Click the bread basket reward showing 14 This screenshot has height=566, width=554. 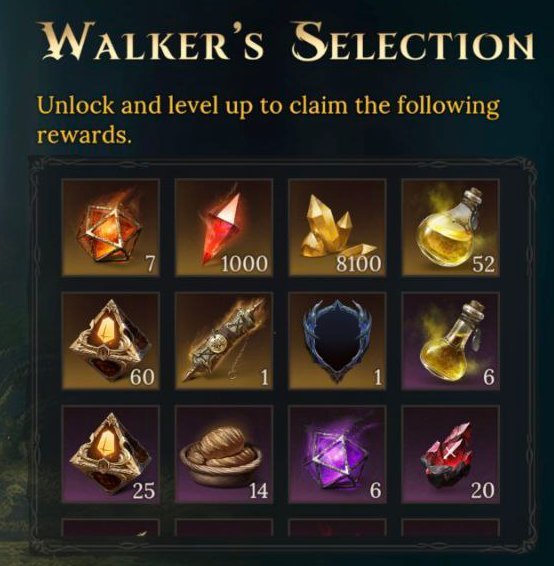pos(224,454)
